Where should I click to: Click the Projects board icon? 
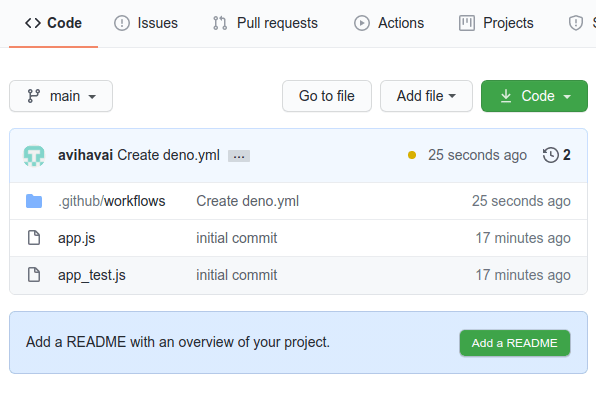pyautogui.click(x=467, y=23)
